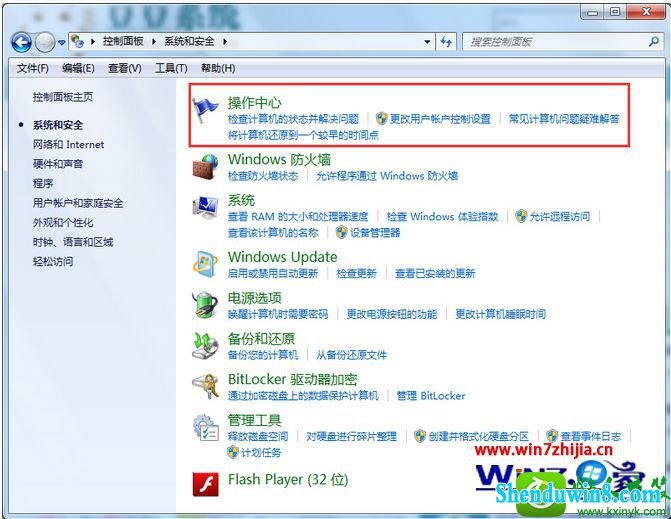The image size is (671, 519).
Task: Go to 控制面板主页 in sidebar
Action: tap(63, 97)
